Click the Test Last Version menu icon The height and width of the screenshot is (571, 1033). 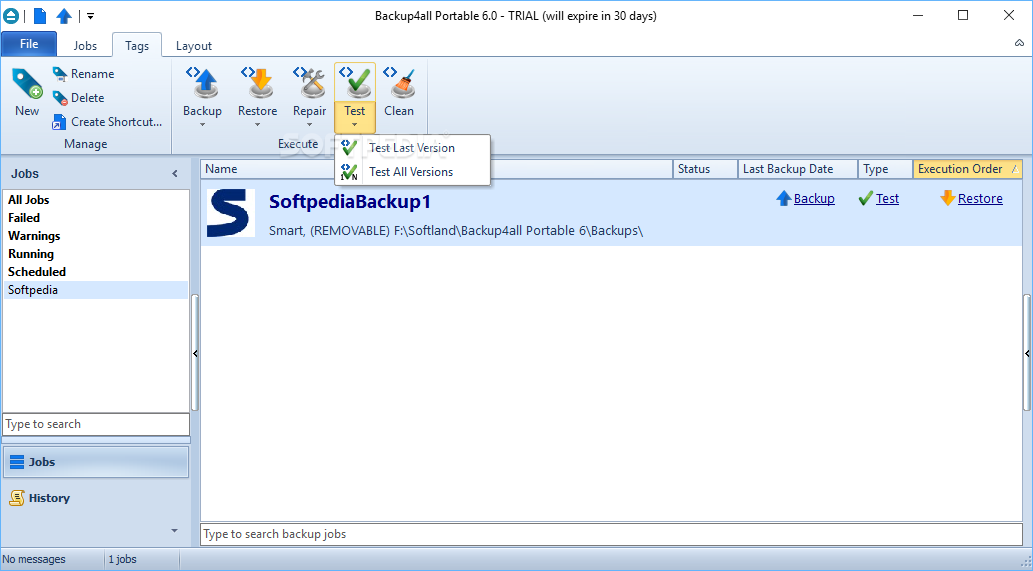(x=349, y=148)
